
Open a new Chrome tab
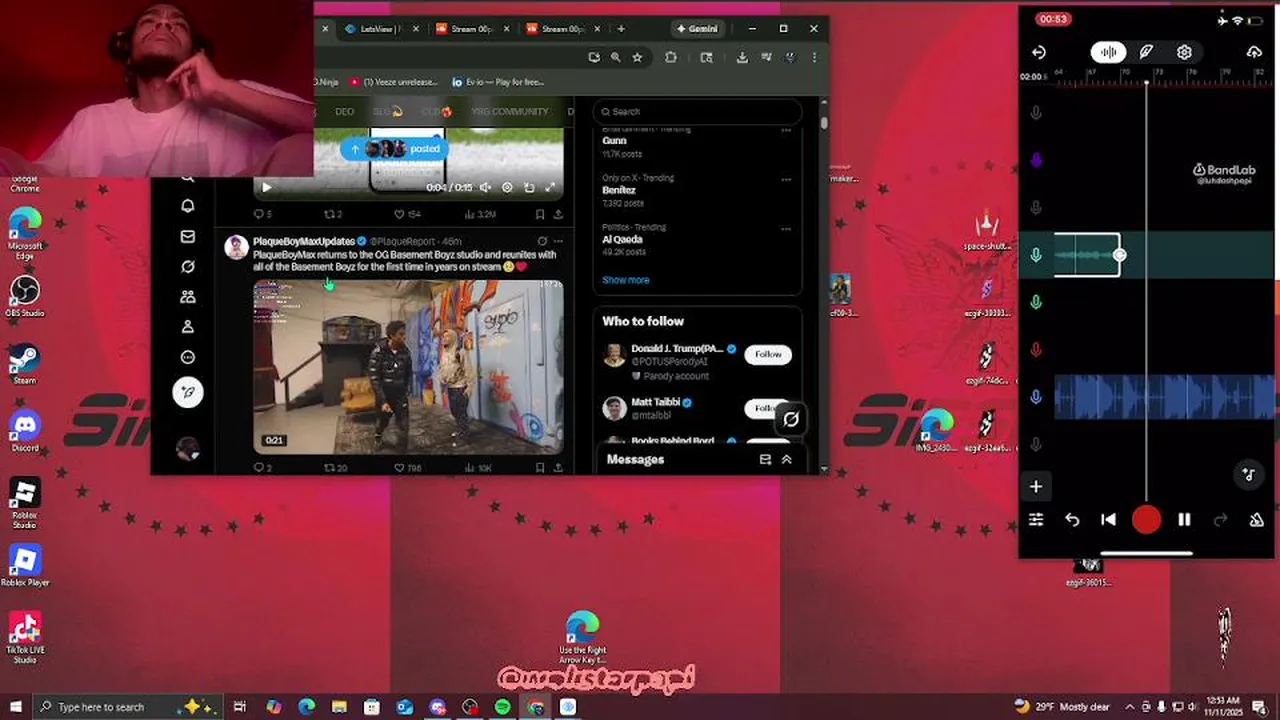tap(621, 29)
